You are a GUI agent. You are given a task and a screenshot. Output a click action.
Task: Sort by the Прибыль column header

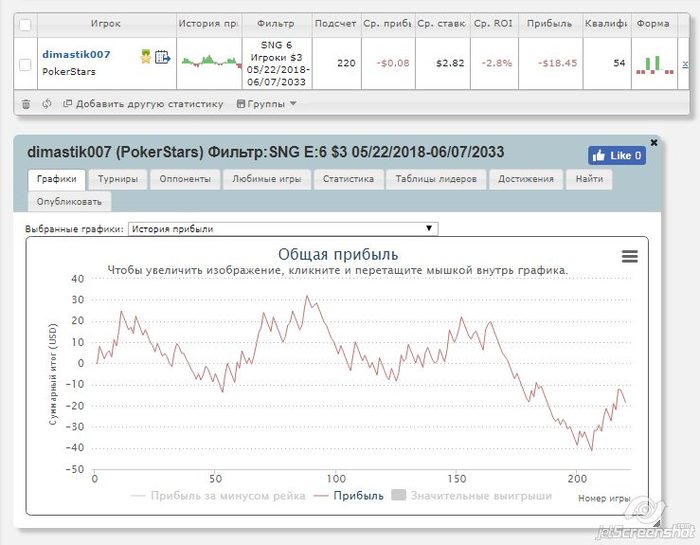[550, 24]
